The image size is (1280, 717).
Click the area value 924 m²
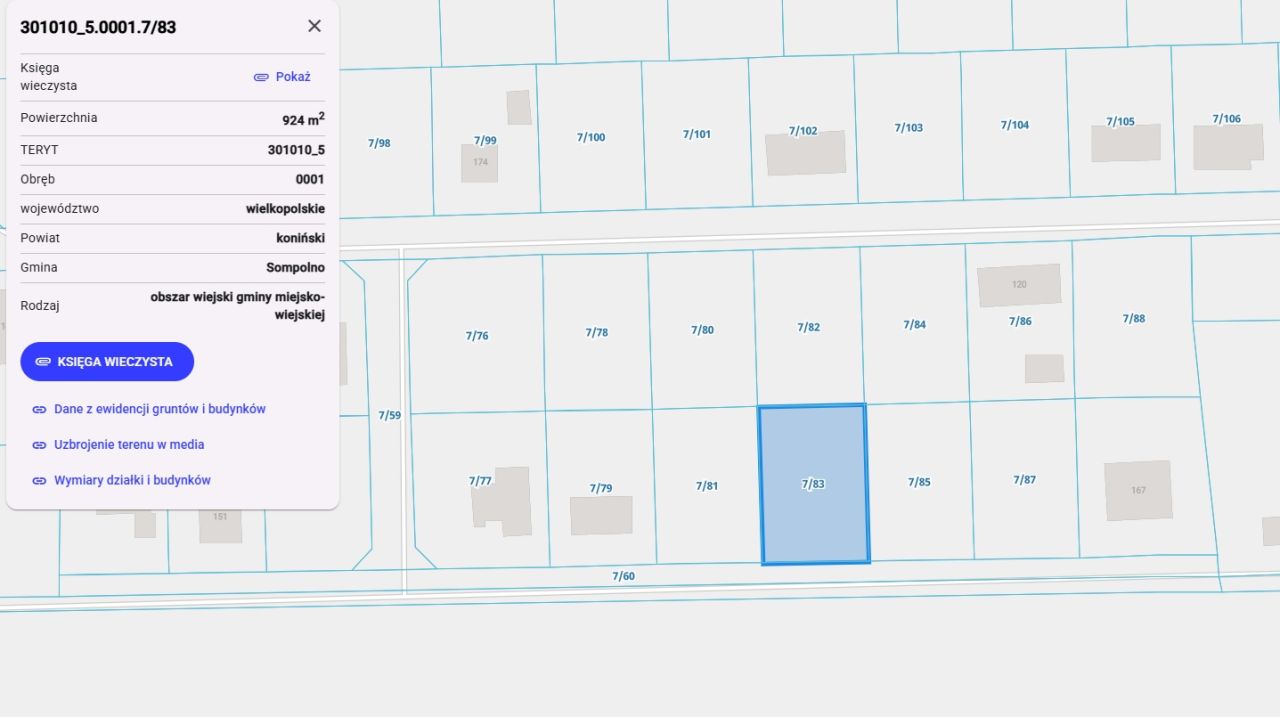click(303, 119)
